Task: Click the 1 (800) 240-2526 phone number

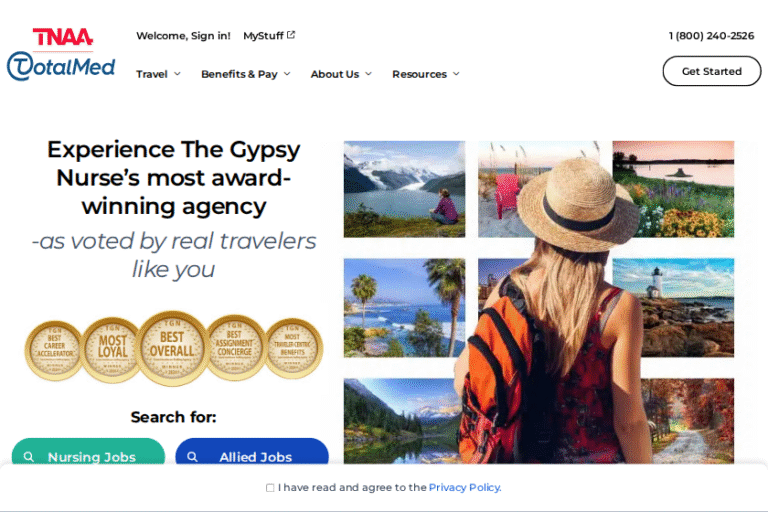Action: 711,36
